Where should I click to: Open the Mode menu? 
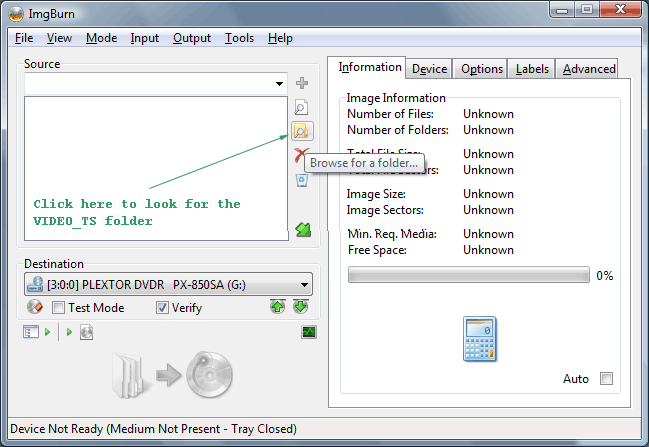point(101,38)
